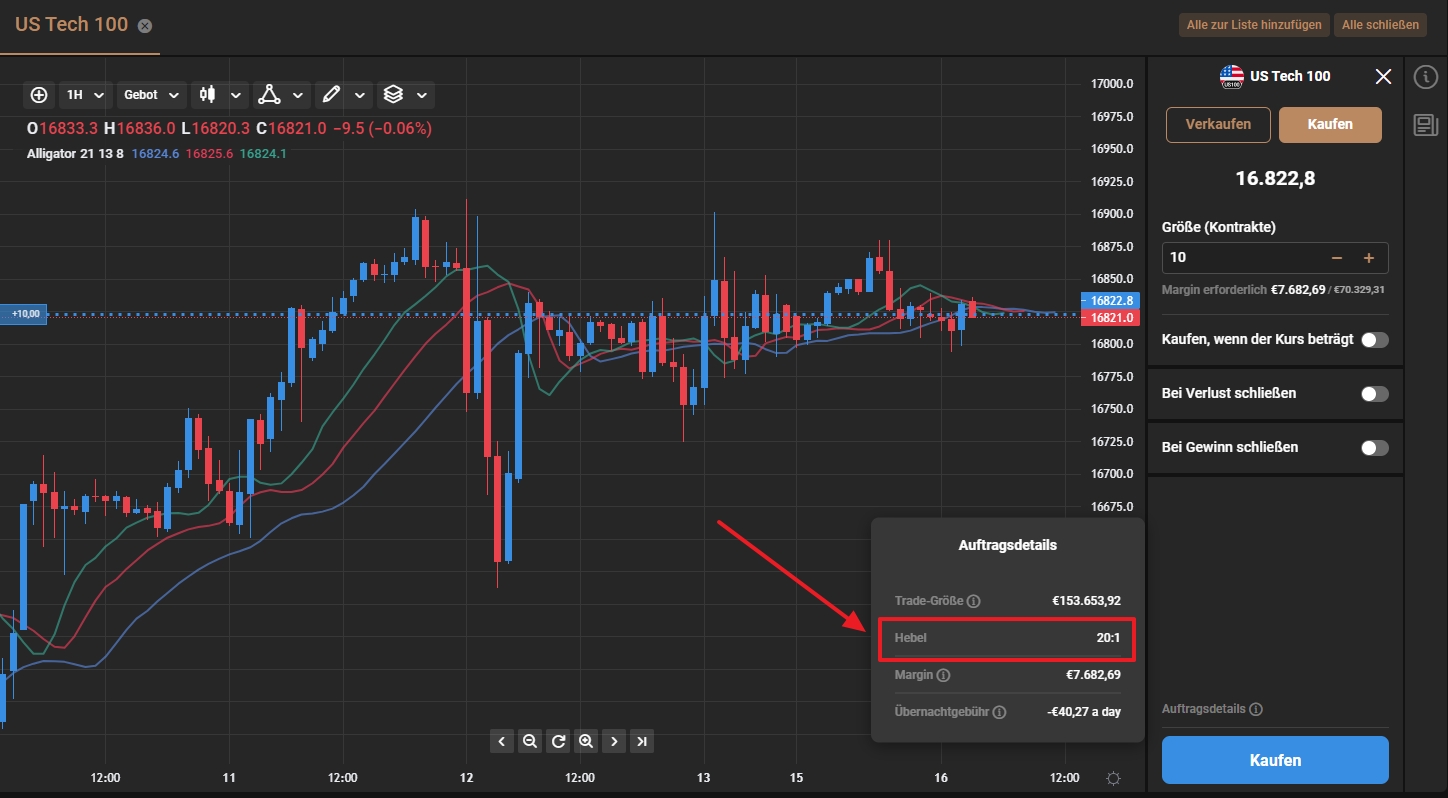The height and width of the screenshot is (798, 1448).
Task: Jump to latest candle button
Action: [x=642, y=741]
